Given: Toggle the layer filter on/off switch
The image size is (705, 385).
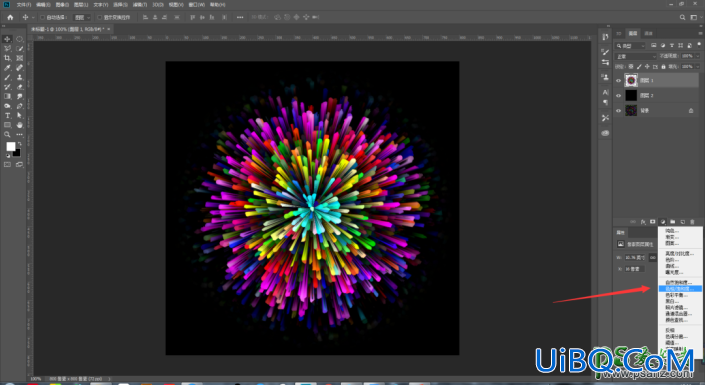Looking at the screenshot, I should [699, 45].
